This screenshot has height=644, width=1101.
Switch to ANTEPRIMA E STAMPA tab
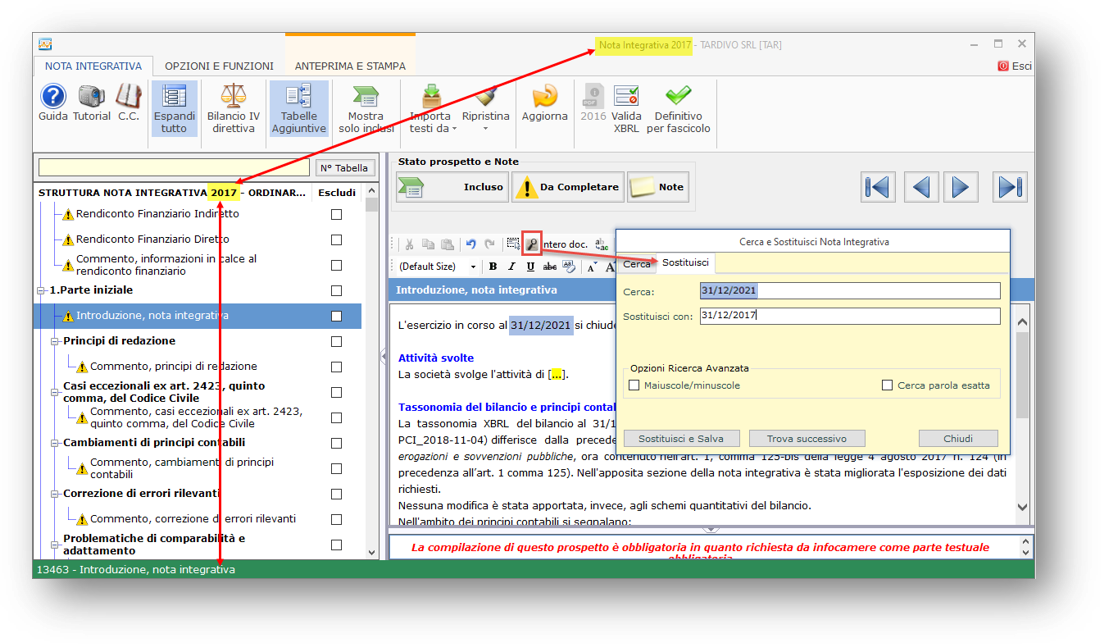(x=350, y=66)
